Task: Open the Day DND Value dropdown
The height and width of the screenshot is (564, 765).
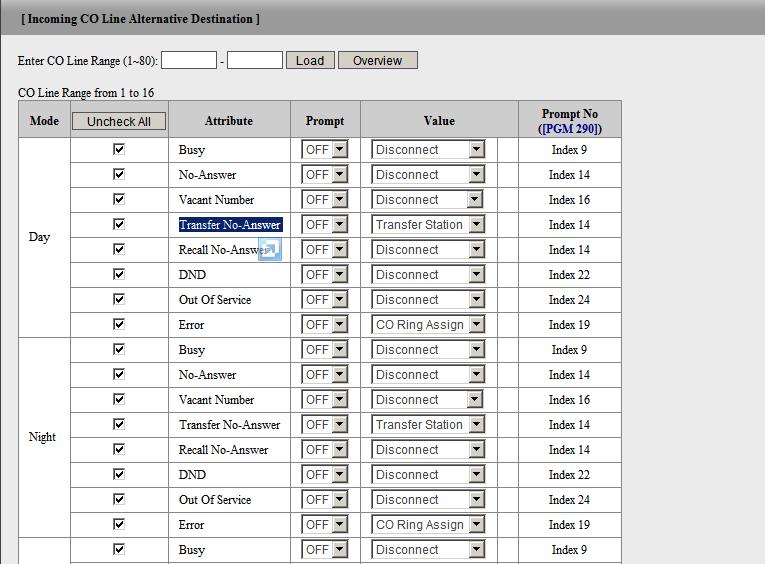Action: coord(428,275)
